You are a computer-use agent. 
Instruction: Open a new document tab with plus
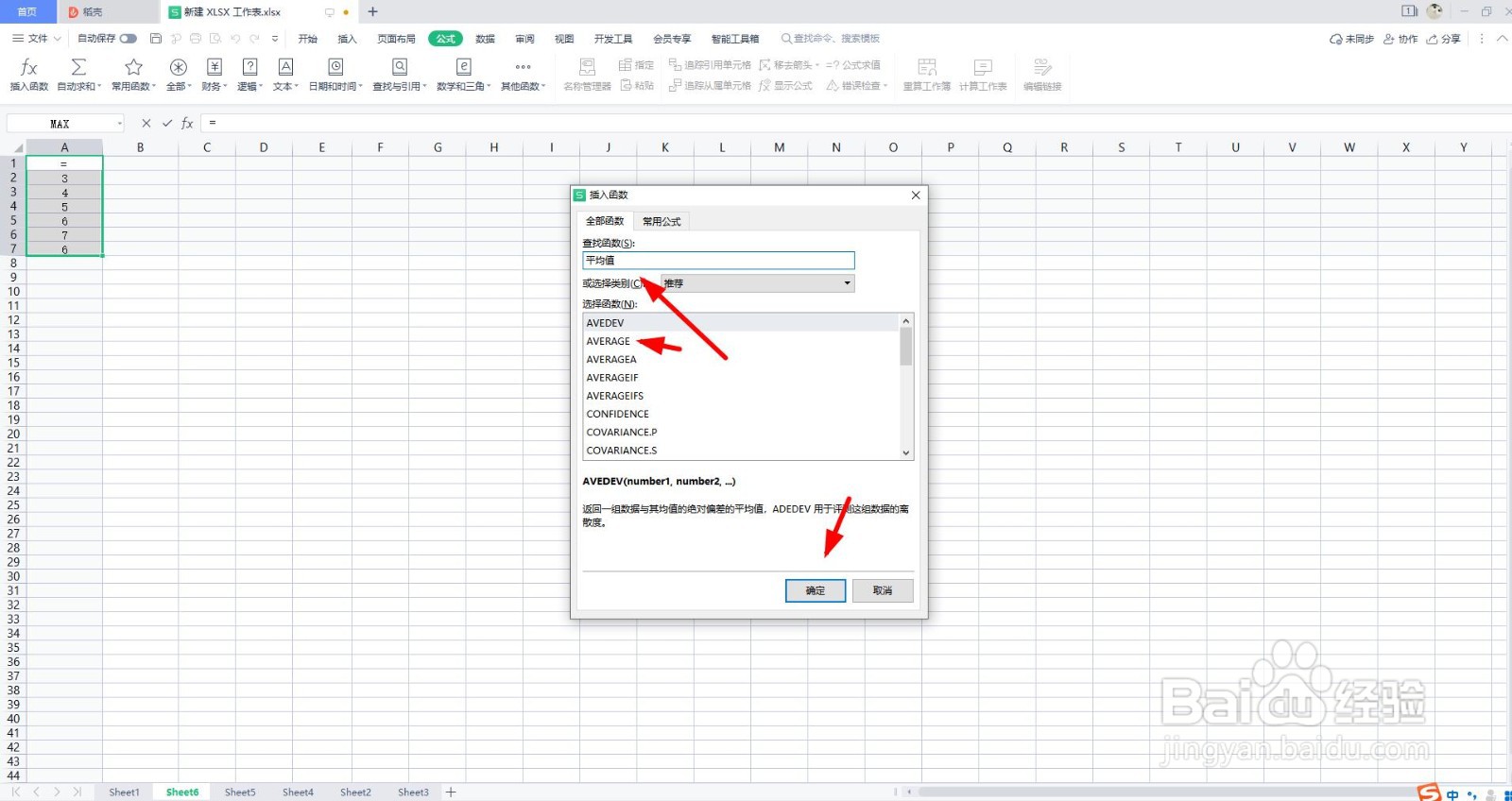click(372, 11)
